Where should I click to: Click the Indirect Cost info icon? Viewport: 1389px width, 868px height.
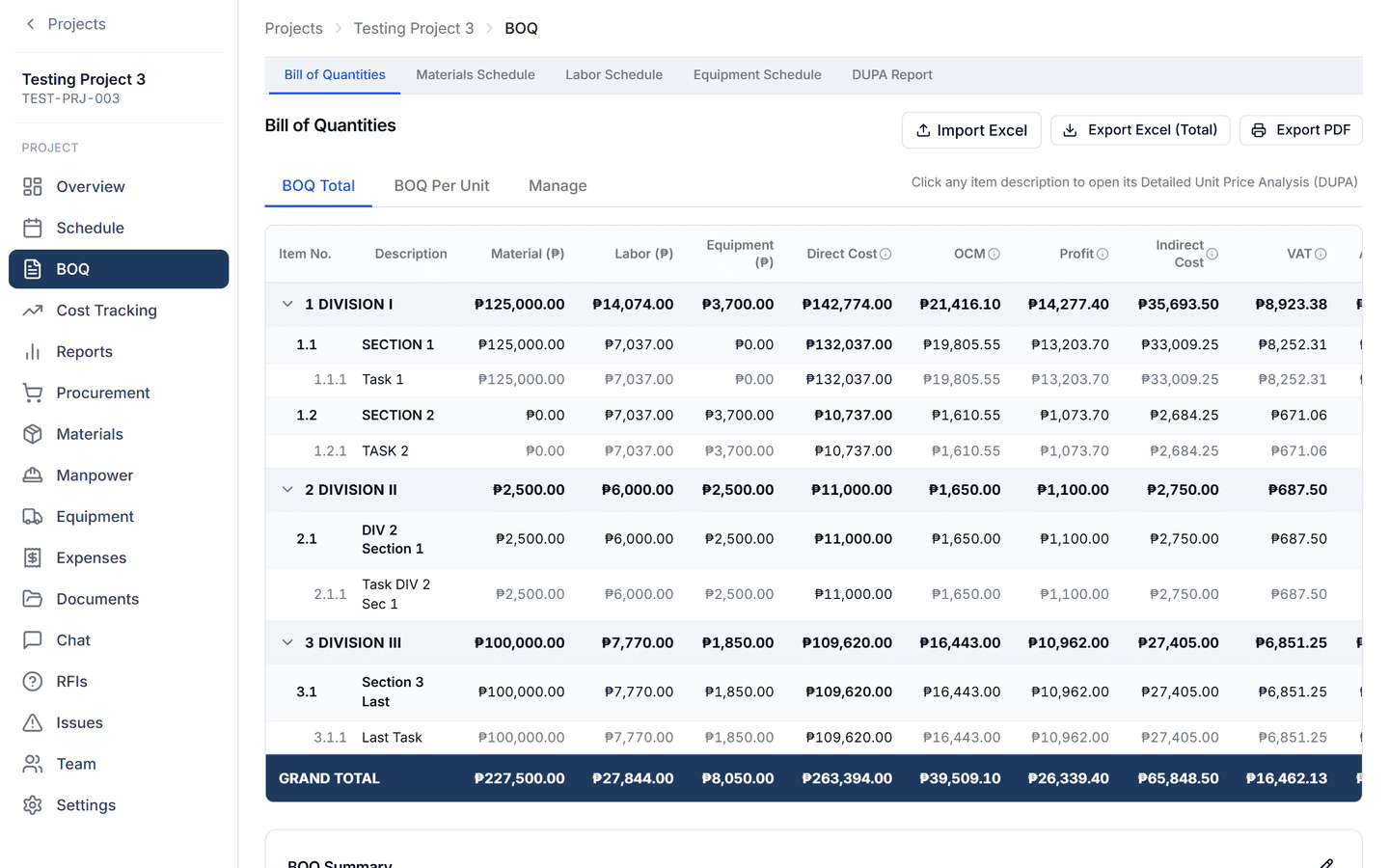(1212, 255)
